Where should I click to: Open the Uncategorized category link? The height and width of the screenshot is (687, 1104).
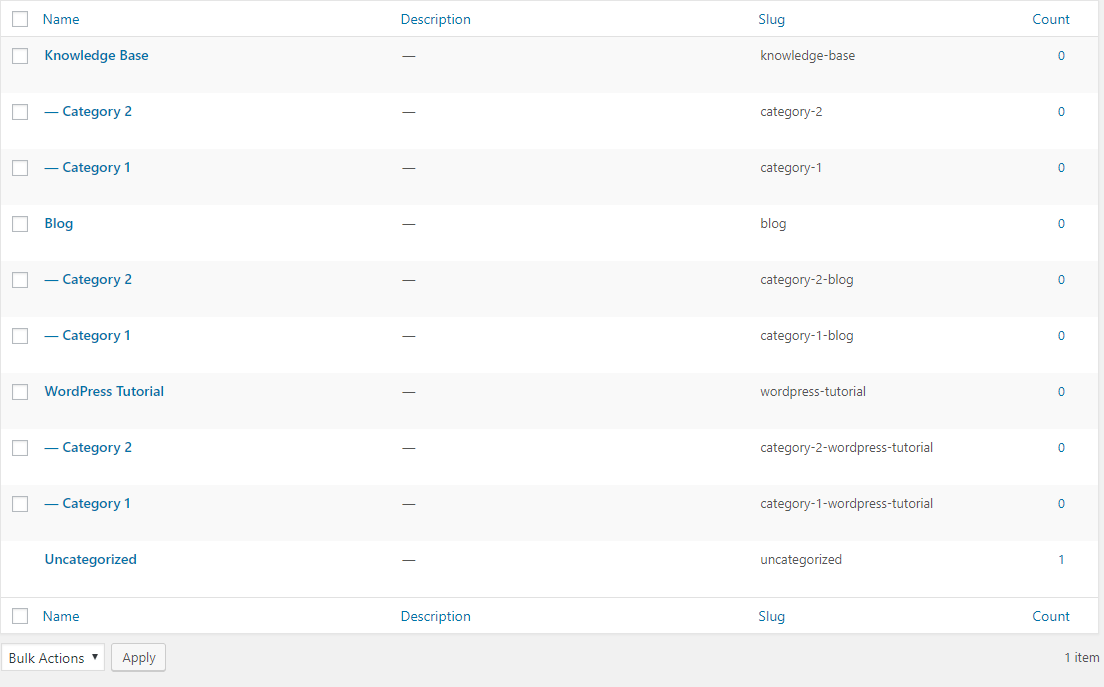click(x=90, y=560)
